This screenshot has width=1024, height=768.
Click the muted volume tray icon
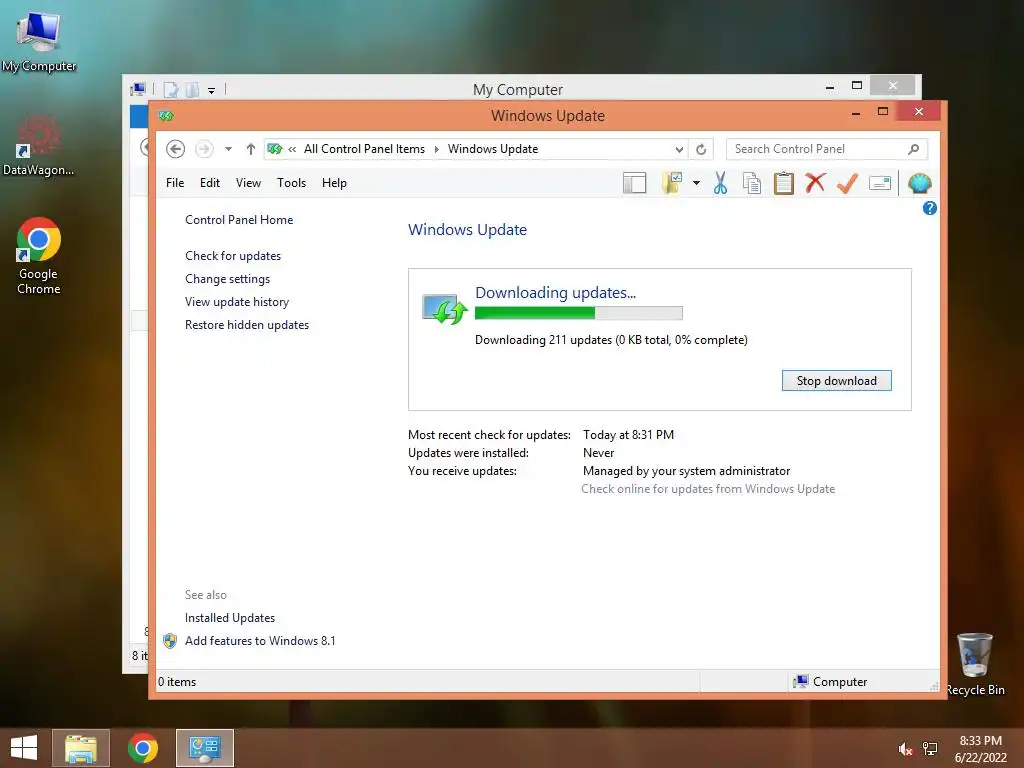(x=905, y=749)
